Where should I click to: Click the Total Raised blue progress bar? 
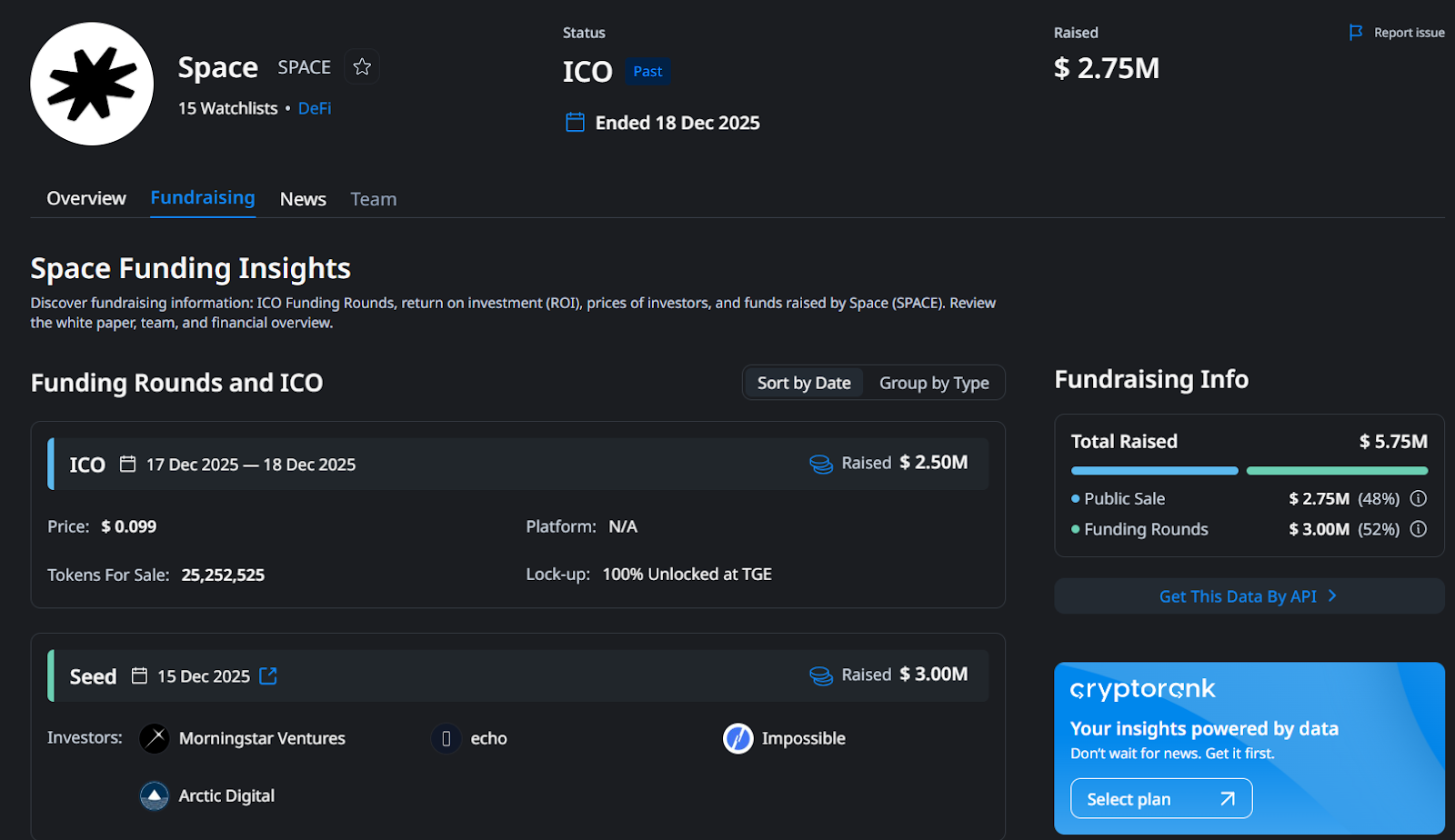[x=1154, y=471]
